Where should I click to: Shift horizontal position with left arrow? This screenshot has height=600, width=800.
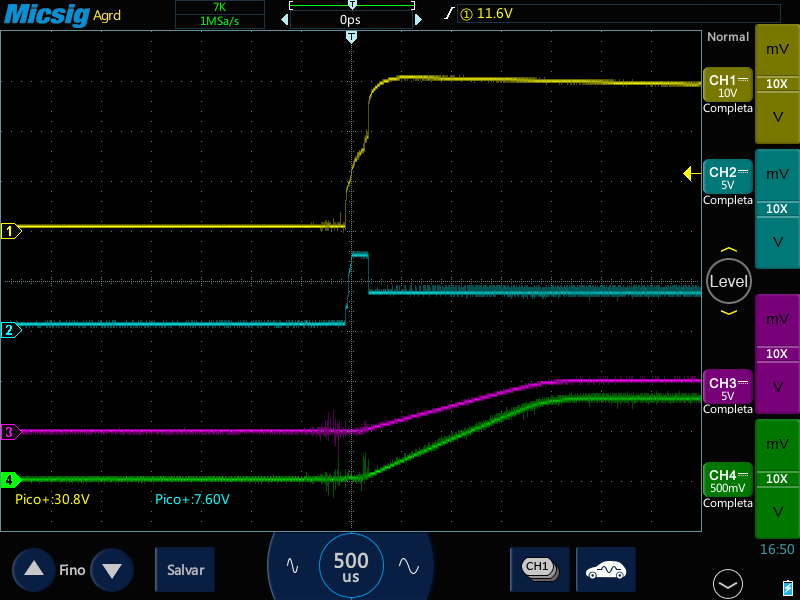(285, 20)
